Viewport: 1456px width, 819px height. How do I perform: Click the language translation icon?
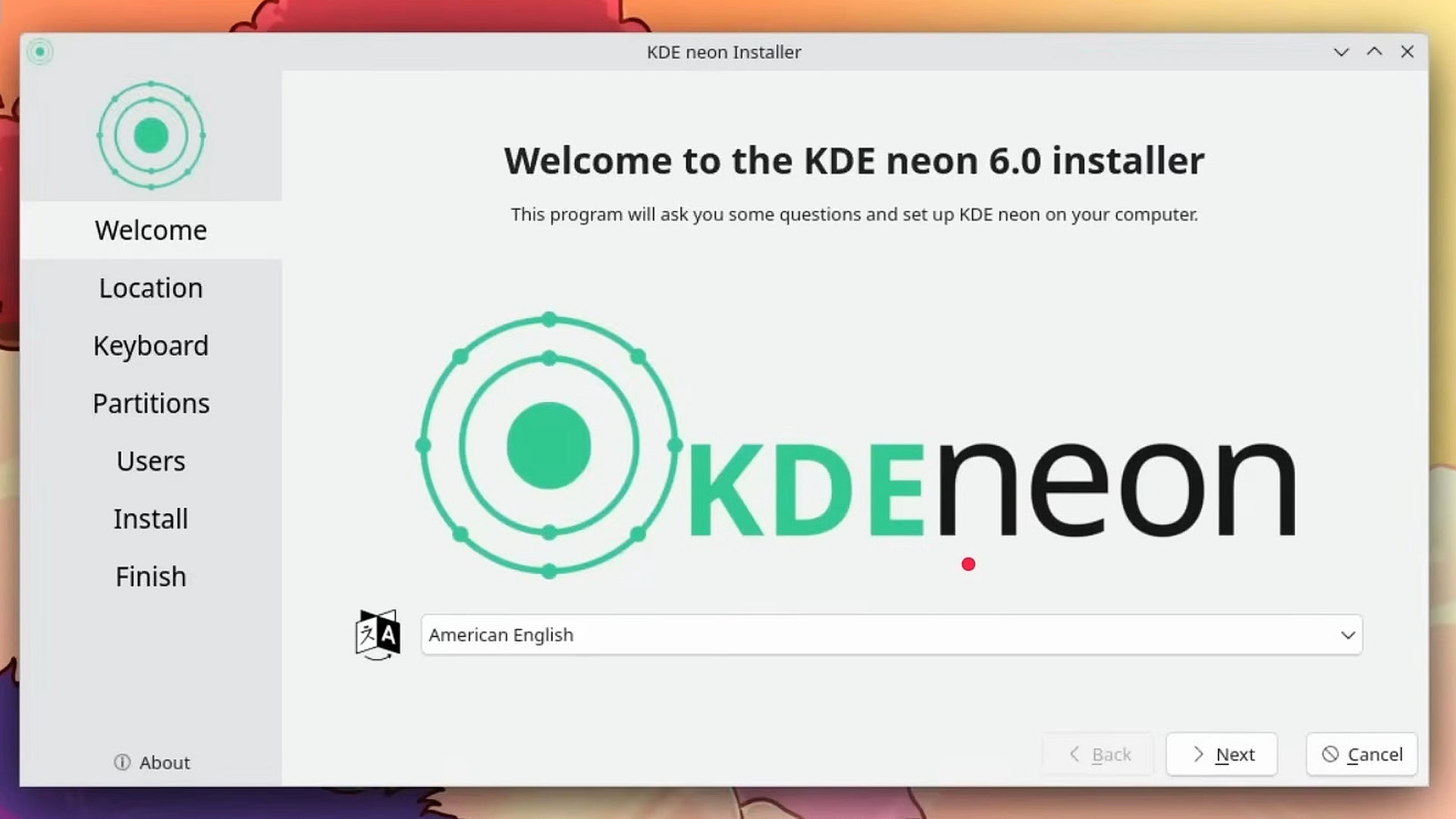(x=377, y=635)
